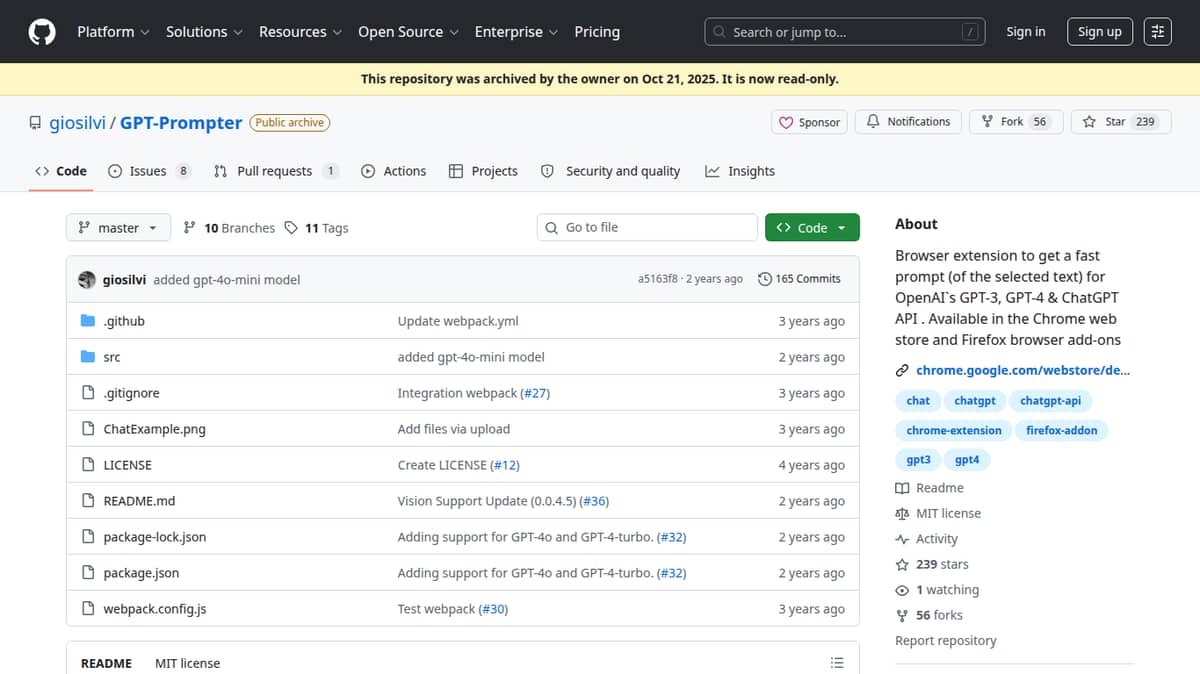Select the README tab below files
Viewport: 1200px width, 674px height.
pyautogui.click(x=106, y=663)
